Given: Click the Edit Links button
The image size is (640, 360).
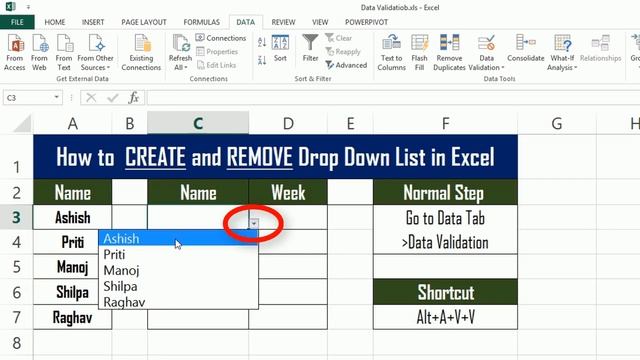Looking at the screenshot, I should click(216, 65).
